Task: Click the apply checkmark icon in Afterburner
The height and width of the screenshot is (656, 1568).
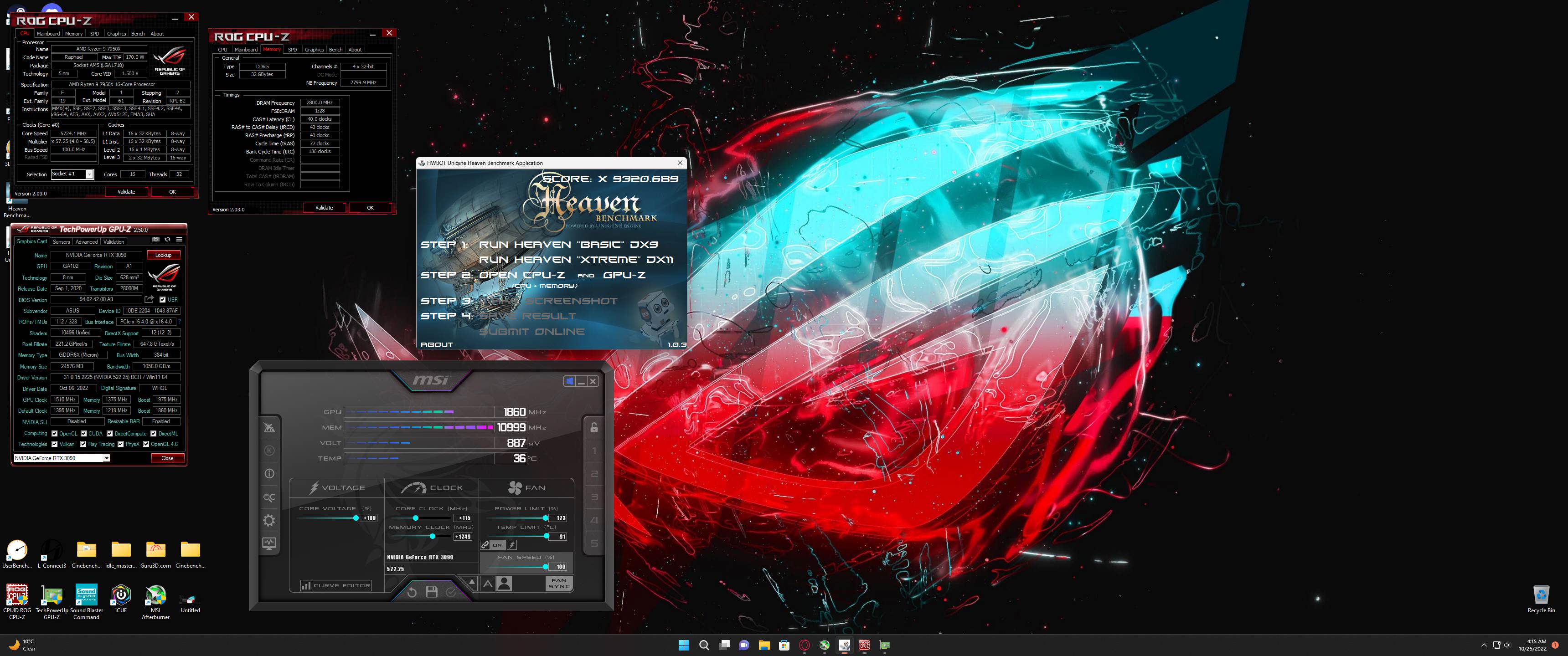Action: (451, 592)
